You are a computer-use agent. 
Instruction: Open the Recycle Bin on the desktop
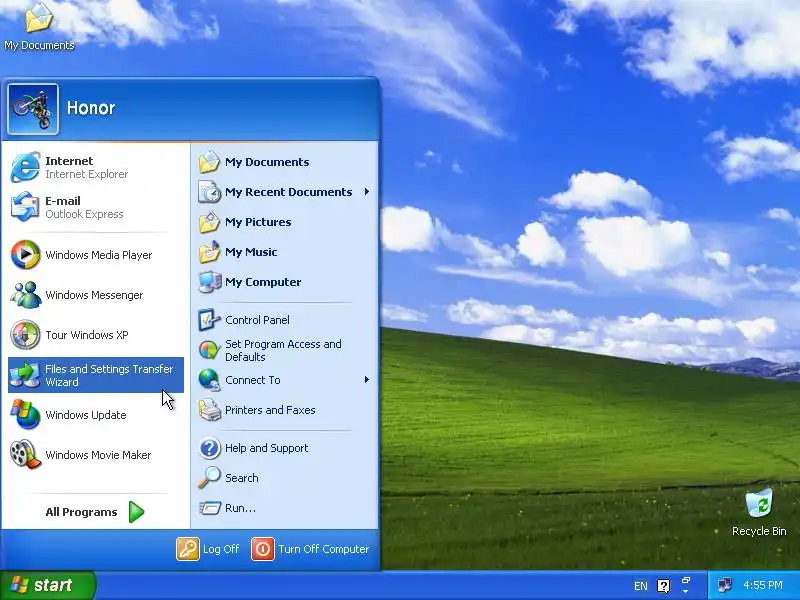(x=759, y=503)
